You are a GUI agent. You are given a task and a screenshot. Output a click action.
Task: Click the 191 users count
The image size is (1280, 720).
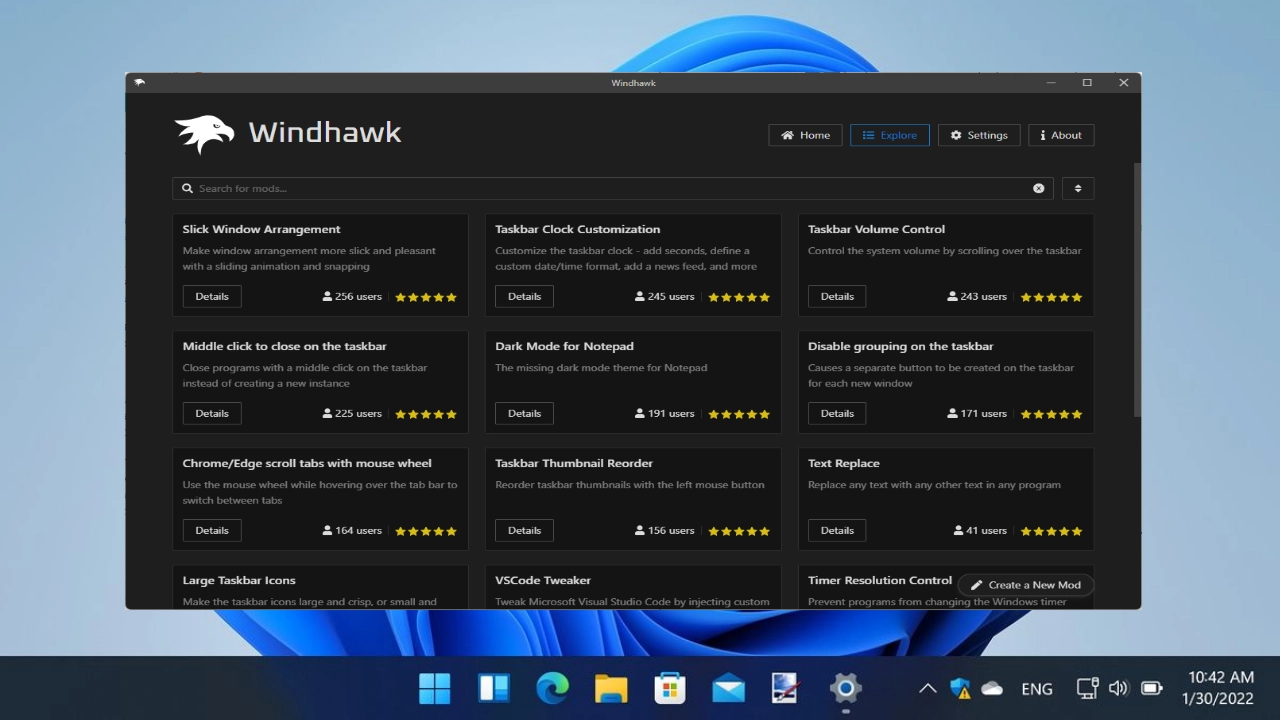pos(665,414)
